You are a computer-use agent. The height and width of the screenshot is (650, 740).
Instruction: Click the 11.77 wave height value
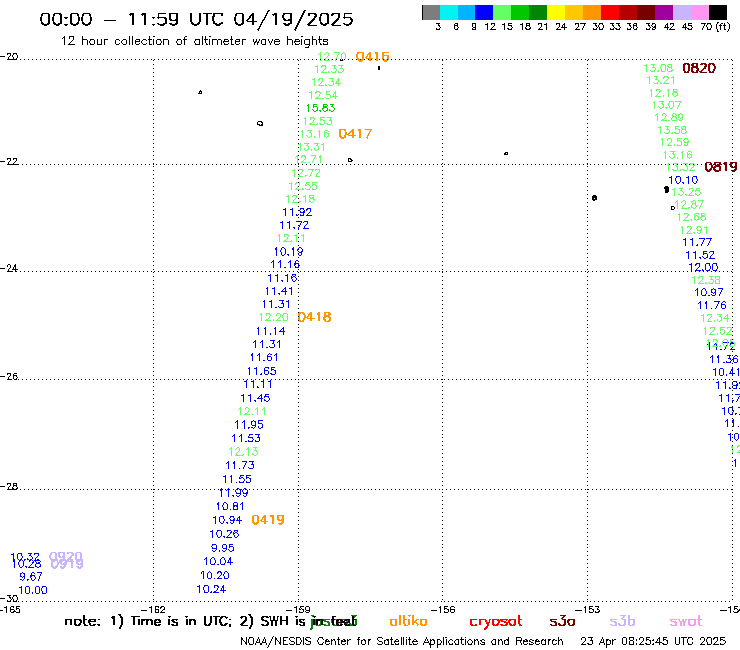(x=697, y=243)
